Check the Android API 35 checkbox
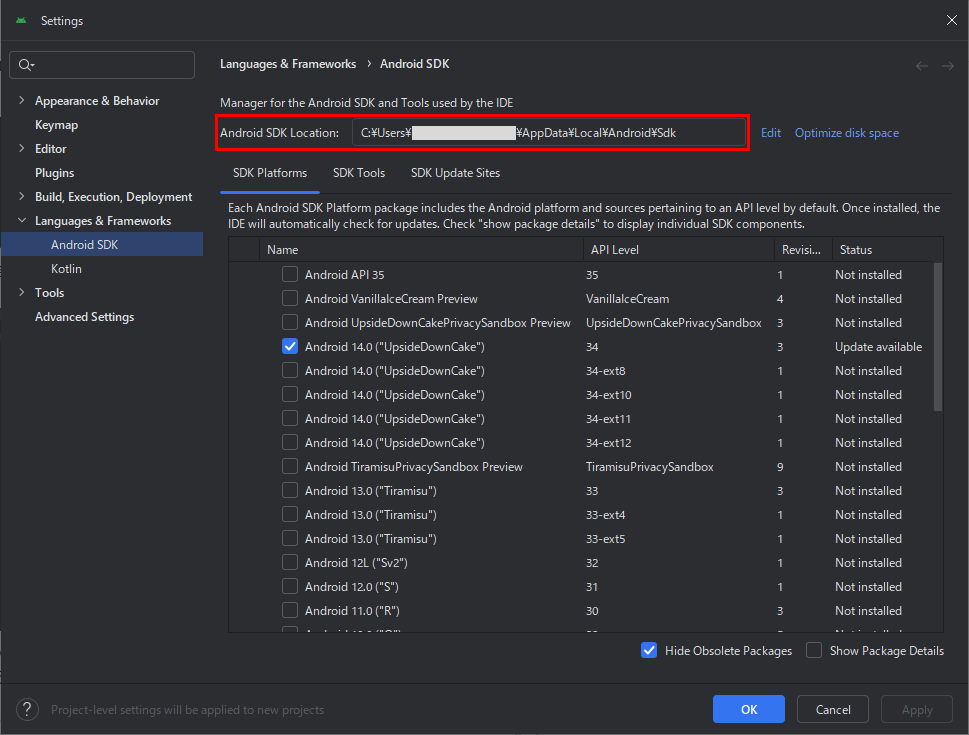This screenshot has height=735, width=969. tap(290, 274)
